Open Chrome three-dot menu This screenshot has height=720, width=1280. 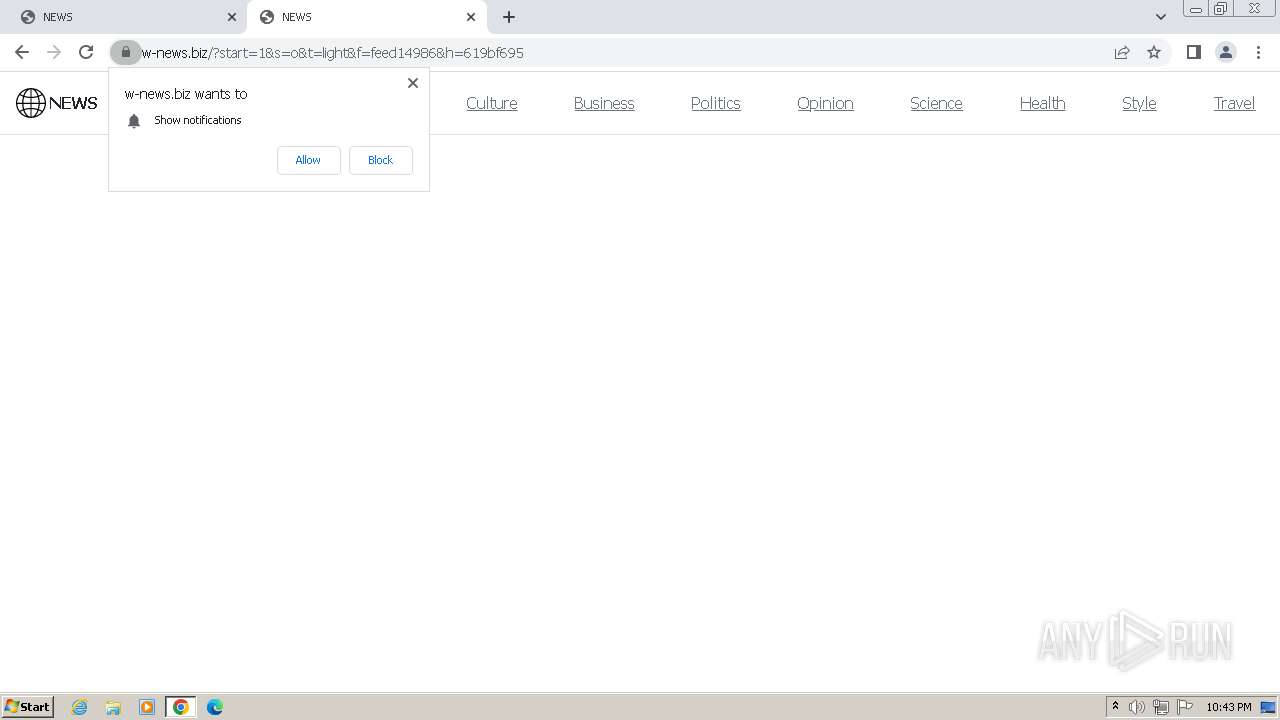[1258, 52]
